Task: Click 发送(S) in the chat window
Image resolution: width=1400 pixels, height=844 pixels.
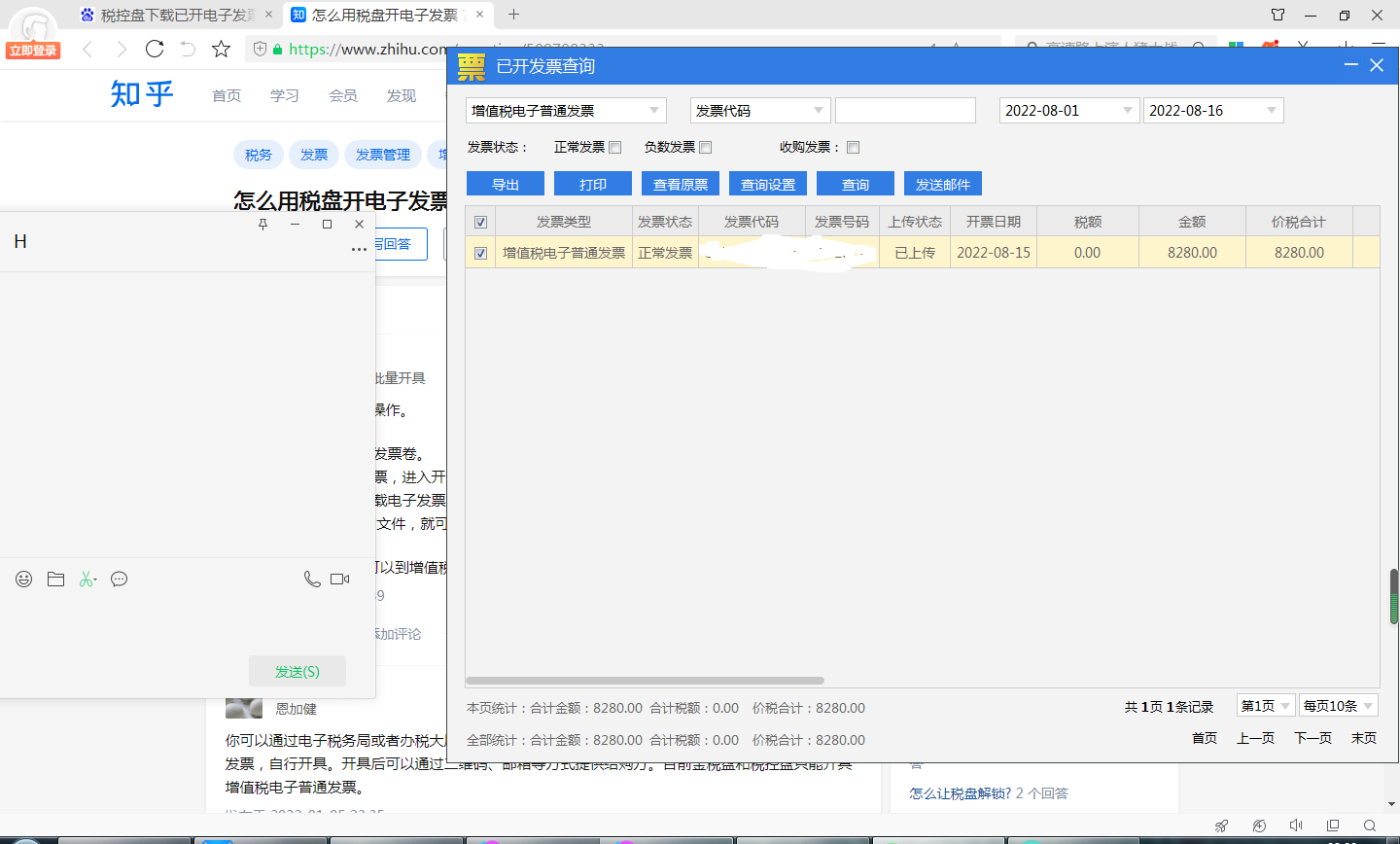Action: pyautogui.click(x=297, y=671)
